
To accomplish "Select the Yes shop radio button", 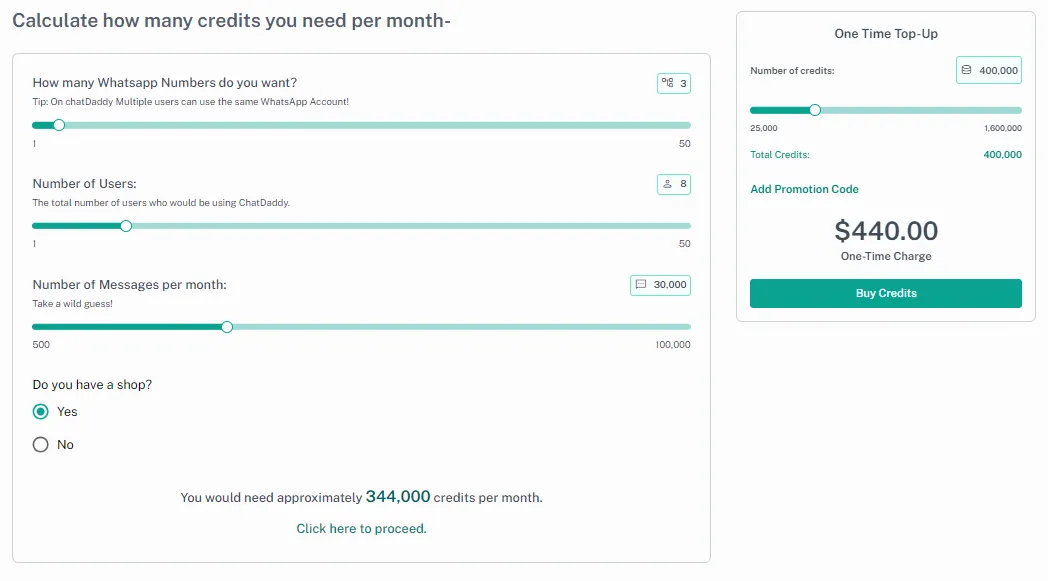I will (x=41, y=412).
